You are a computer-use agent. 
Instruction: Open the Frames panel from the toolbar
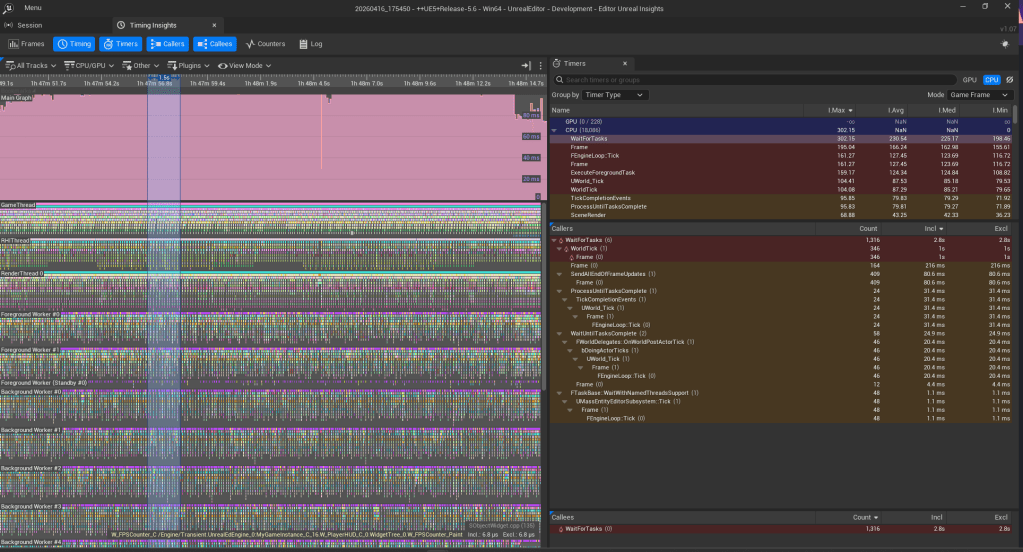[26, 44]
